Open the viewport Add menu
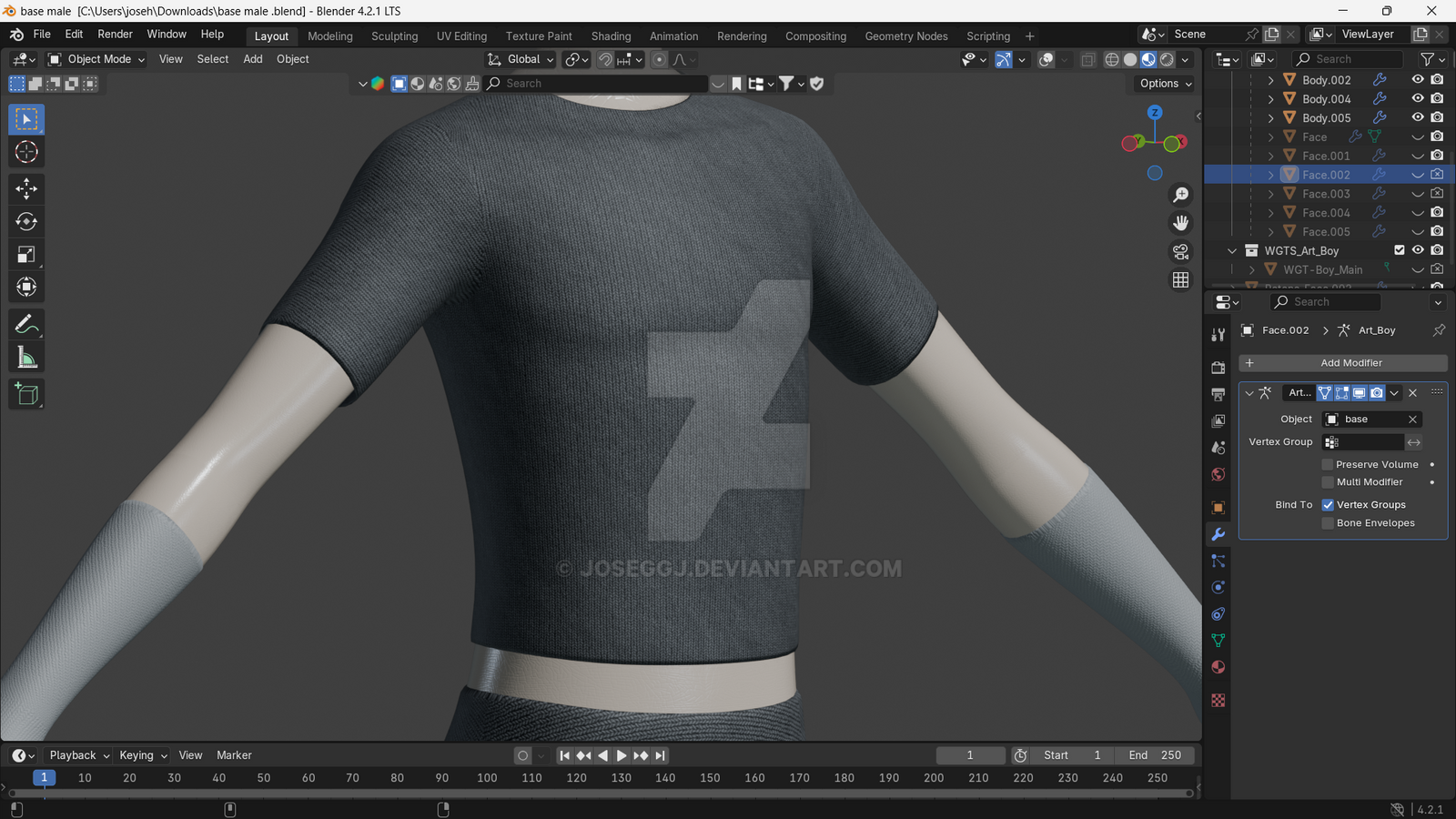The width and height of the screenshot is (1456, 819). [x=253, y=59]
